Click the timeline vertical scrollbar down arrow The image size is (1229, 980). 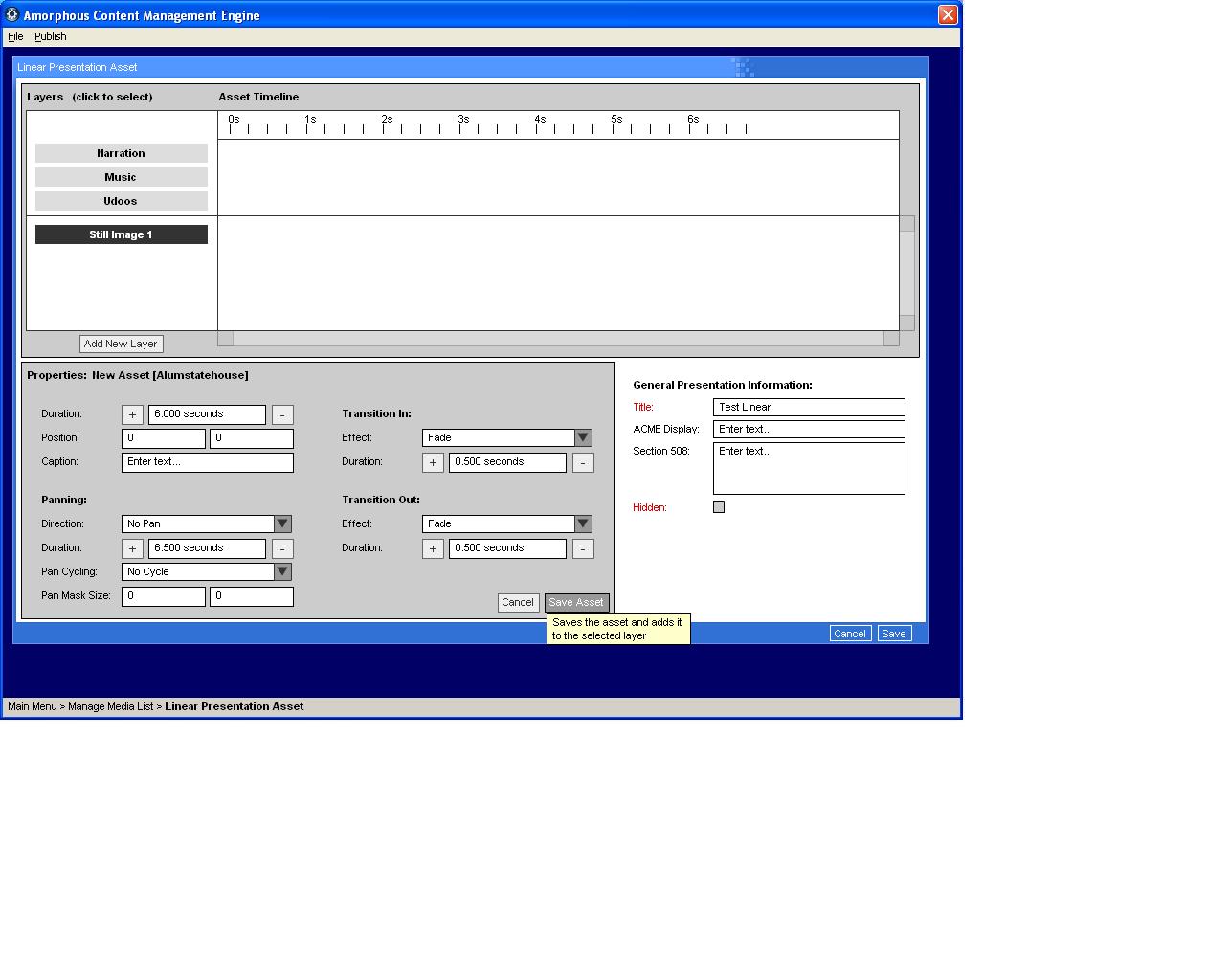(906, 323)
